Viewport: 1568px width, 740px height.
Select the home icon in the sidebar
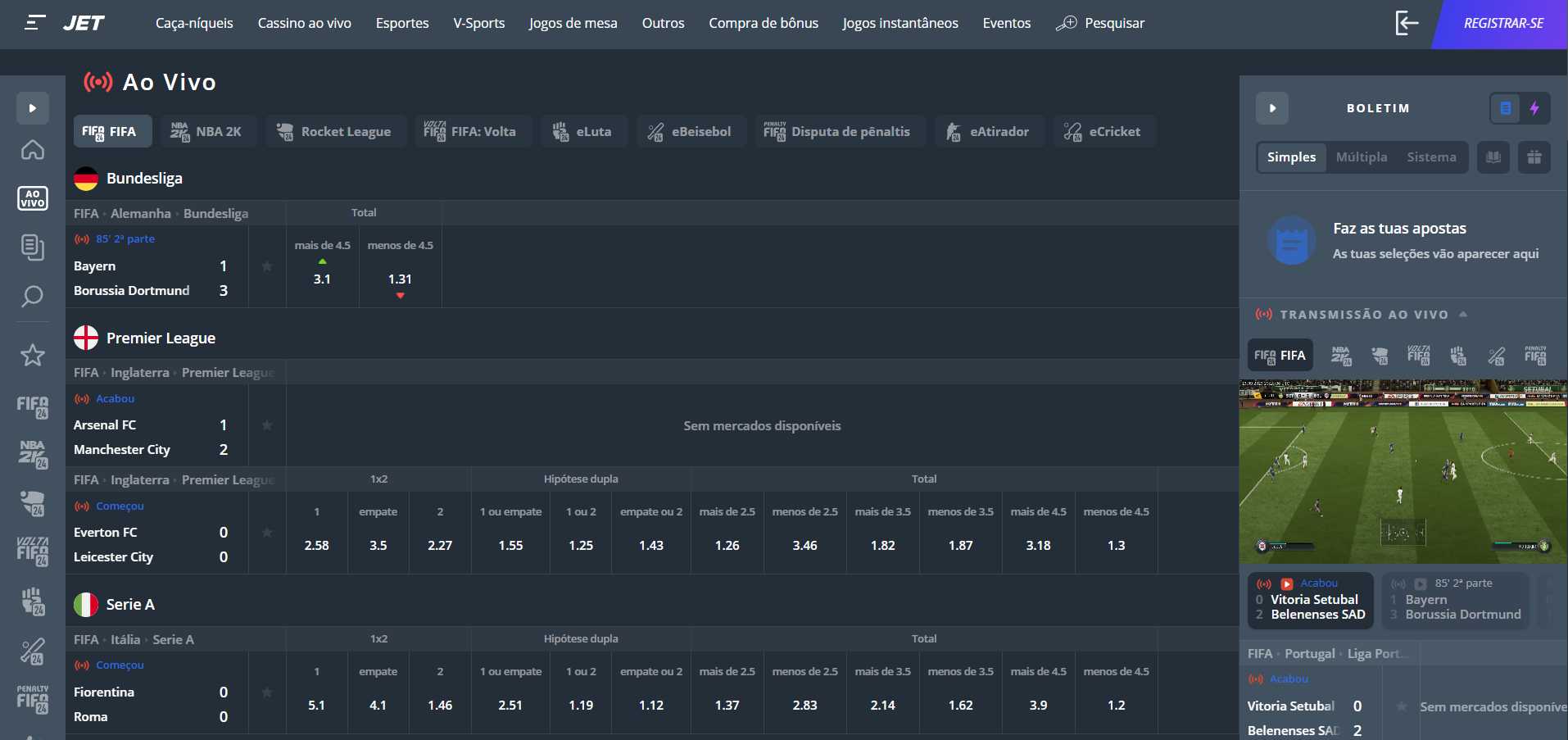(x=32, y=150)
